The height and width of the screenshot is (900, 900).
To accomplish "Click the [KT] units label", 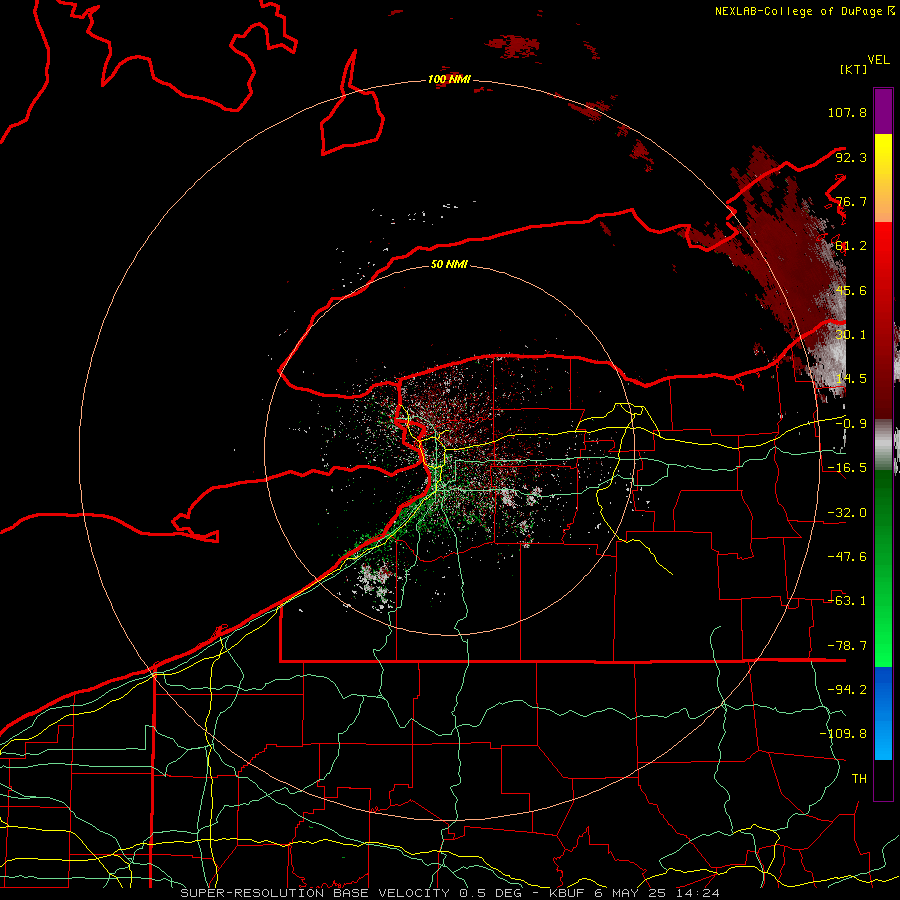I will point(854,69).
